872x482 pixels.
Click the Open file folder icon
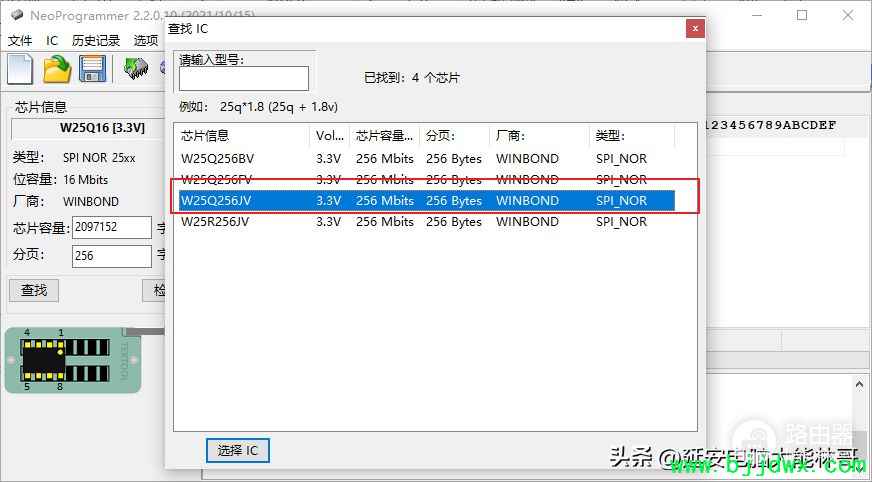[58, 69]
